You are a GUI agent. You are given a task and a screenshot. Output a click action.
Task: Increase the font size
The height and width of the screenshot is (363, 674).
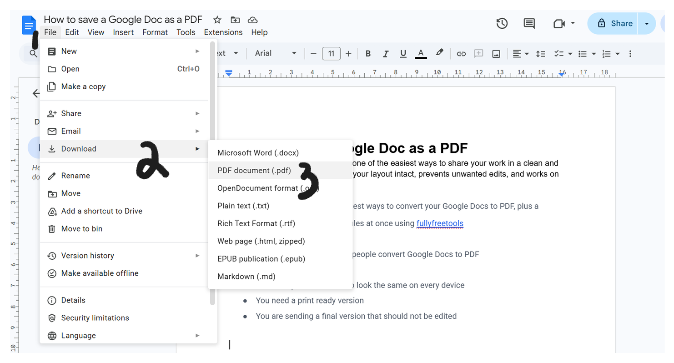pyautogui.click(x=348, y=54)
